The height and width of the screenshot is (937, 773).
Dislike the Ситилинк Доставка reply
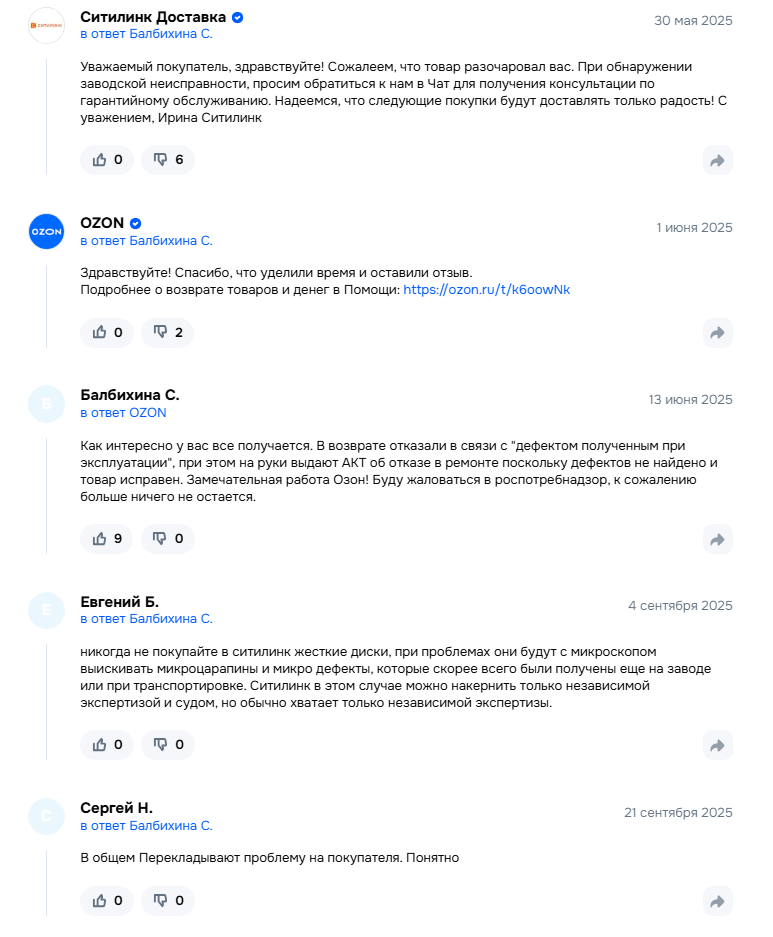(x=167, y=160)
